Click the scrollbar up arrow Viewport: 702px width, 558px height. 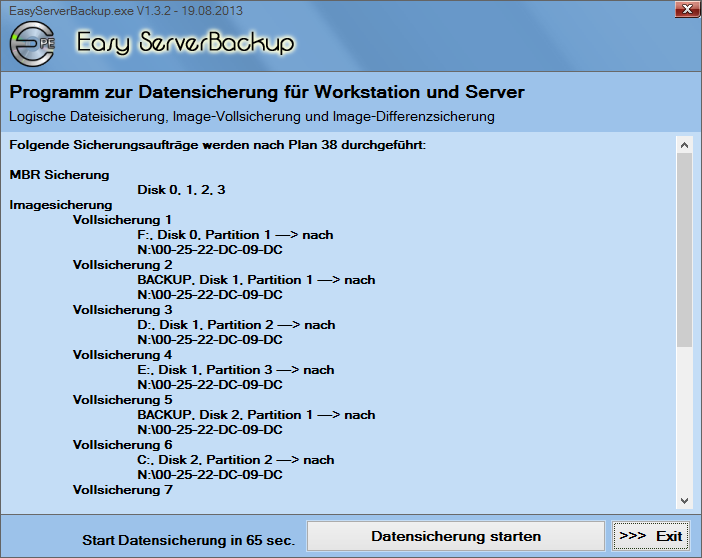(684, 145)
